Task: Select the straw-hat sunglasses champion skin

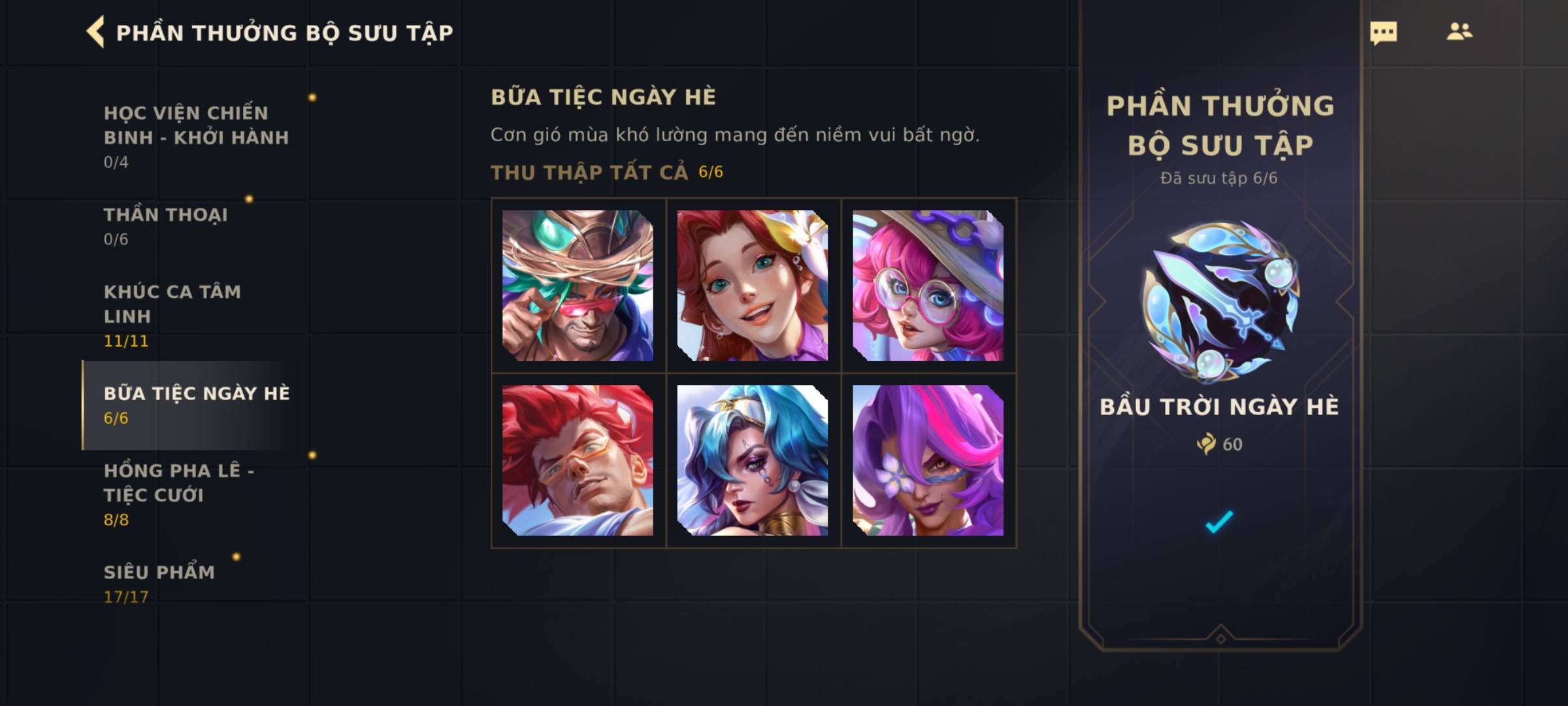Action: tap(578, 285)
